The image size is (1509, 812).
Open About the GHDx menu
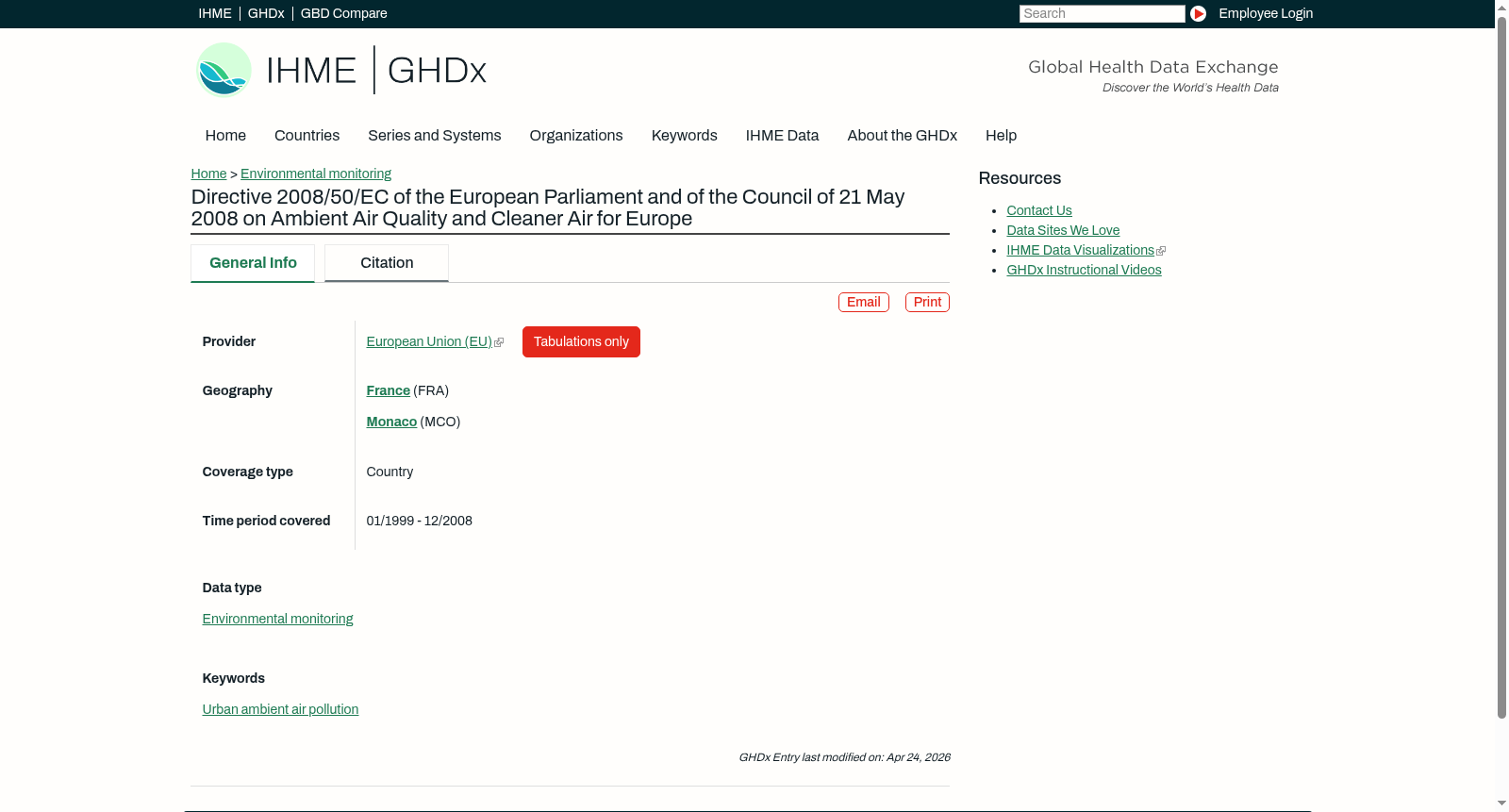pos(902,136)
